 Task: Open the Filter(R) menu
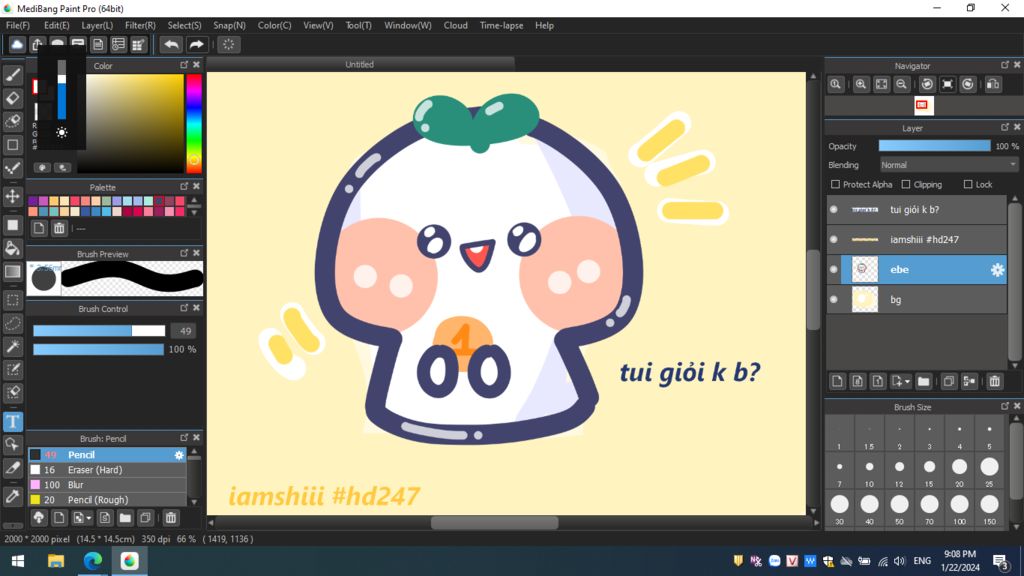[x=140, y=25]
